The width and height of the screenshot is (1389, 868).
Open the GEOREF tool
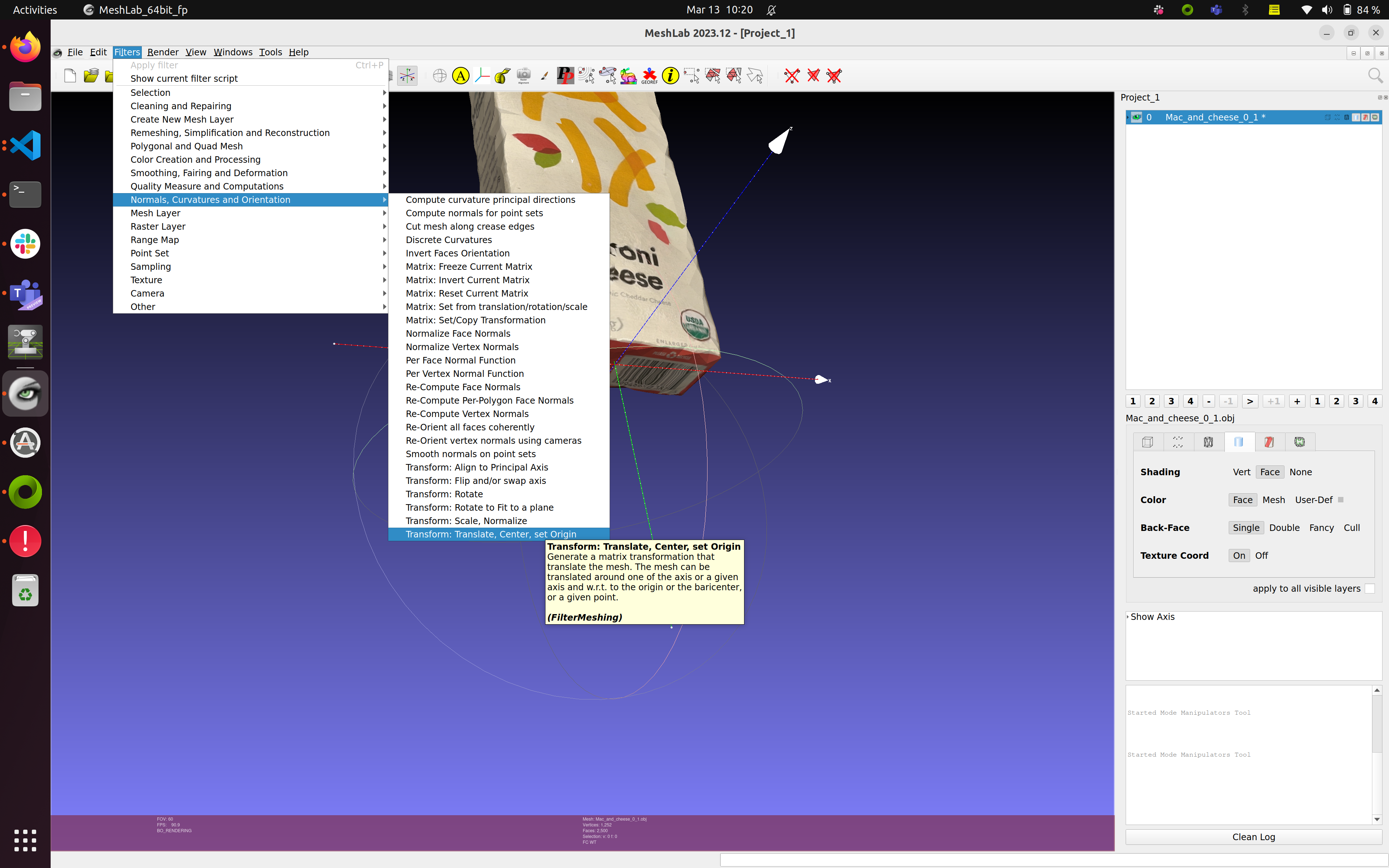pos(649,75)
